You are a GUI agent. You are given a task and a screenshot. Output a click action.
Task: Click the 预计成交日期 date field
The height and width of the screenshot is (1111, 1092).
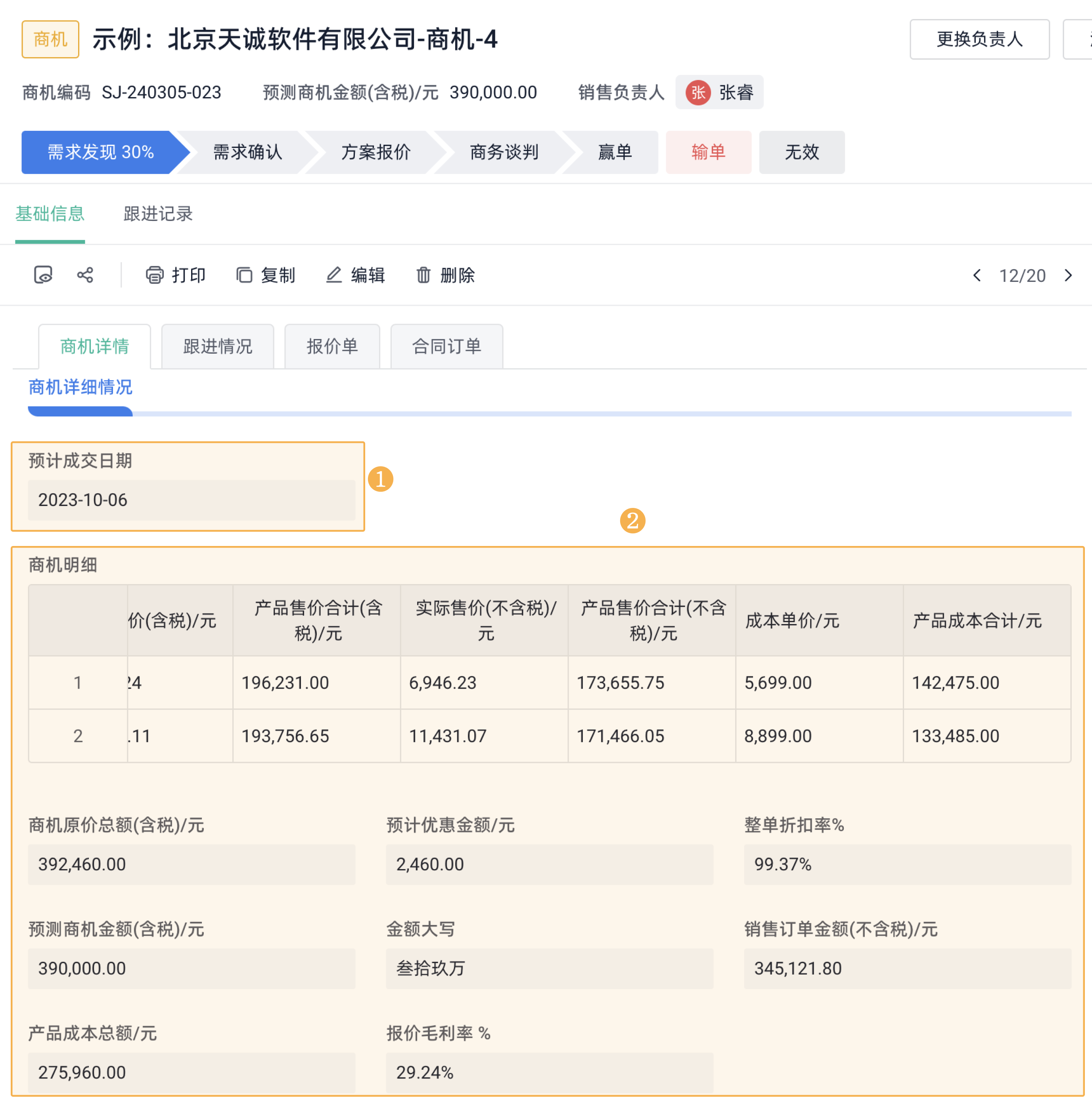pos(191,500)
